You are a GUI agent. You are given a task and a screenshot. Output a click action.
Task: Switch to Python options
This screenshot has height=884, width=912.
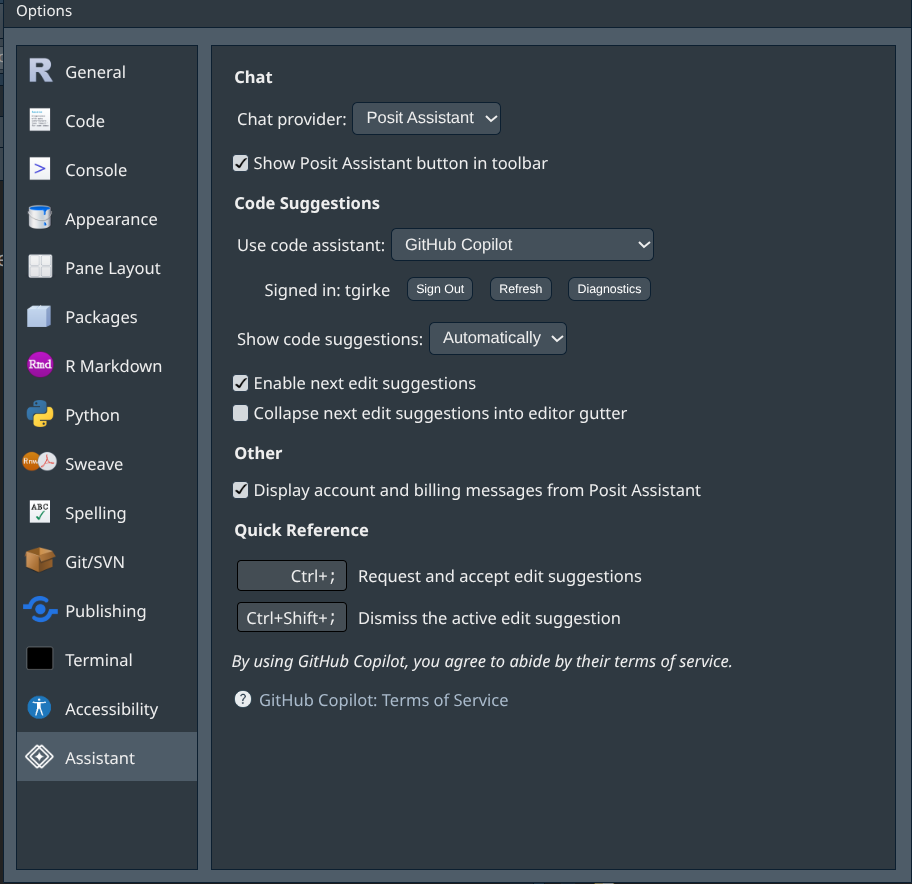[107, 415]
